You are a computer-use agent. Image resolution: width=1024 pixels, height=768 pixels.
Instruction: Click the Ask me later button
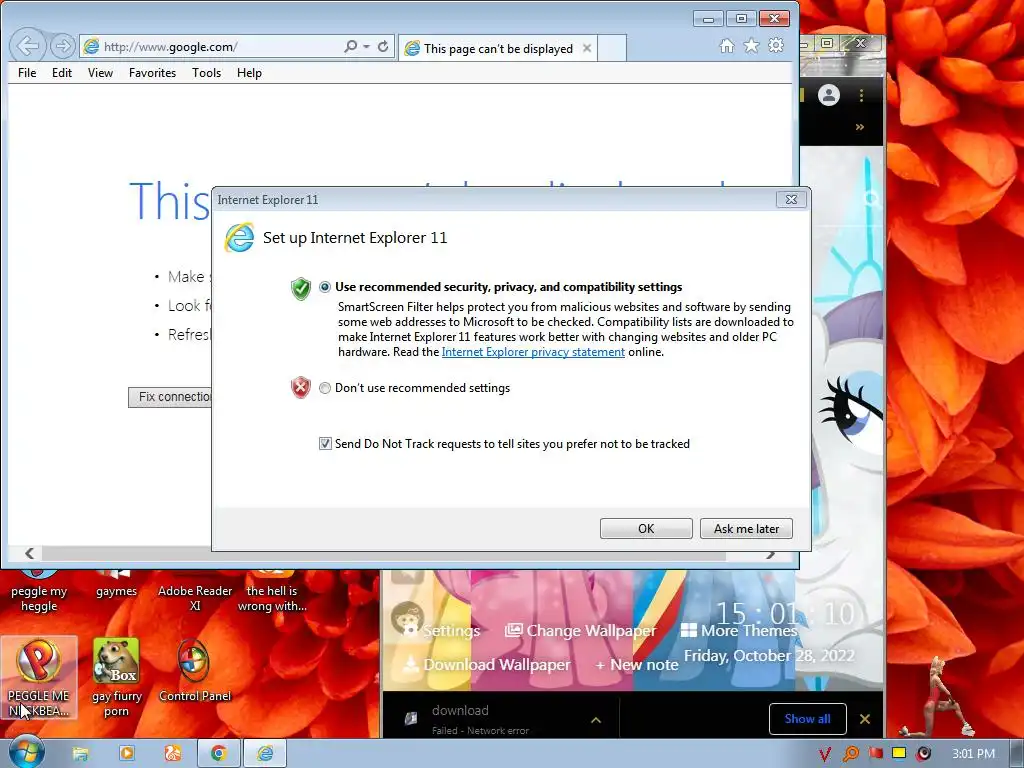tap(746, 528)
